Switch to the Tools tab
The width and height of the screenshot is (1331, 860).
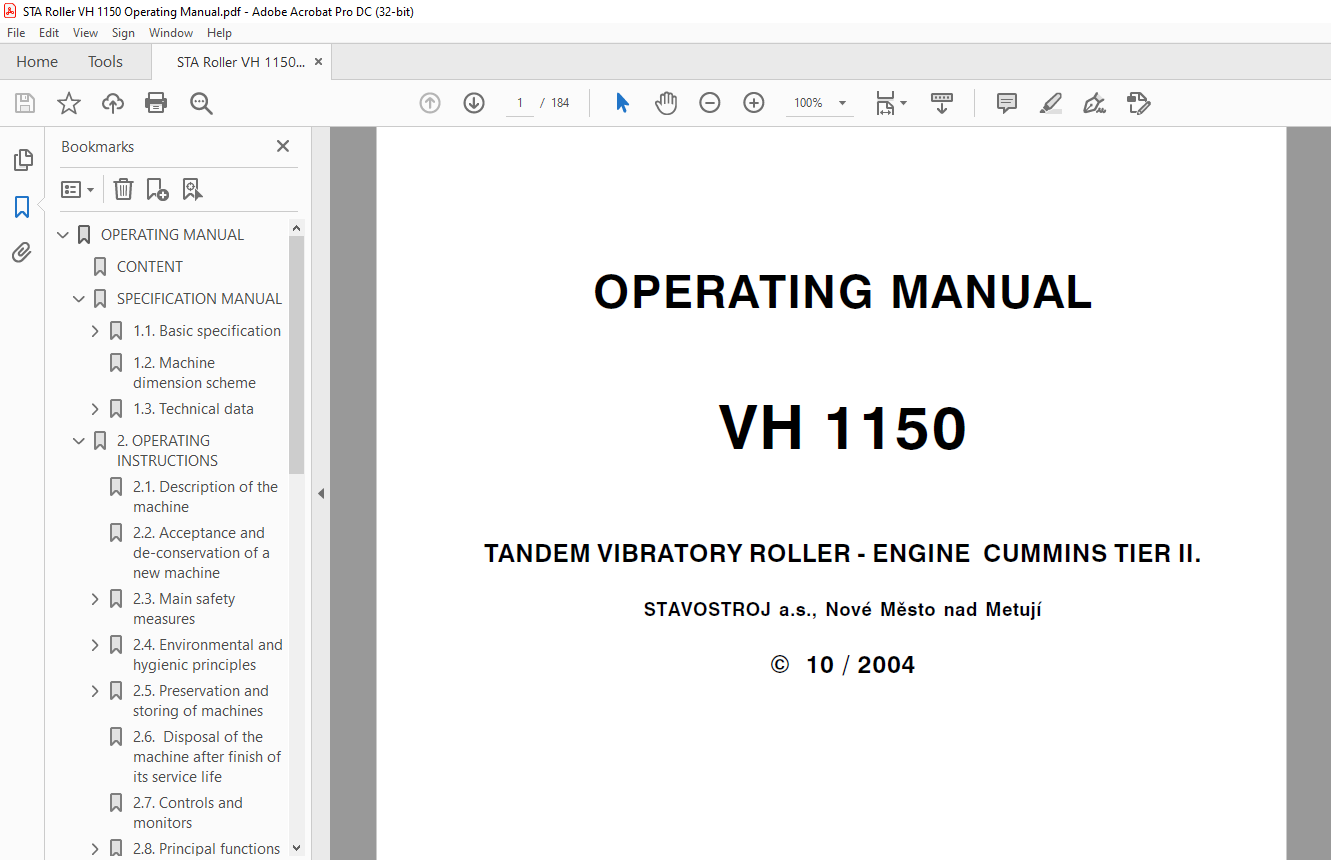[105, 62]
